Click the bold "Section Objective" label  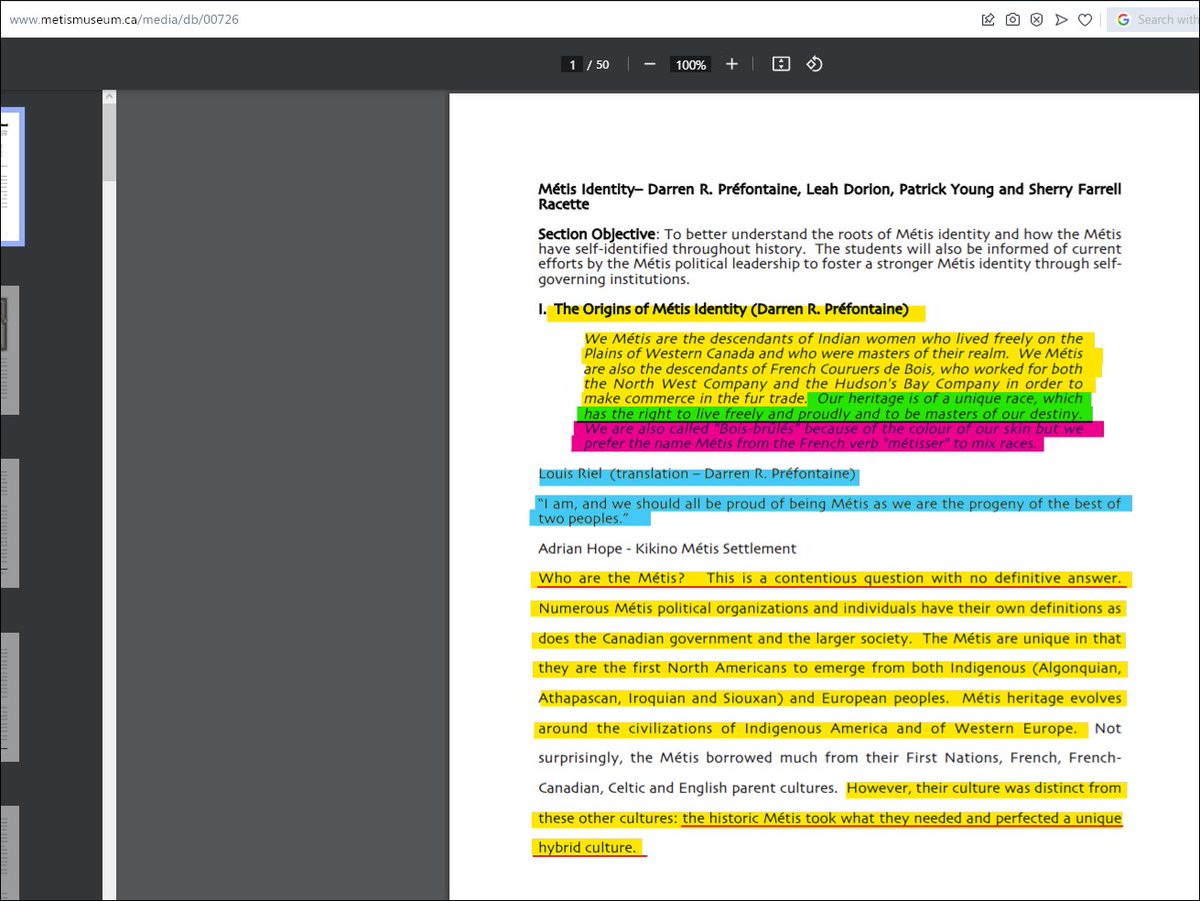click(596, 234)
